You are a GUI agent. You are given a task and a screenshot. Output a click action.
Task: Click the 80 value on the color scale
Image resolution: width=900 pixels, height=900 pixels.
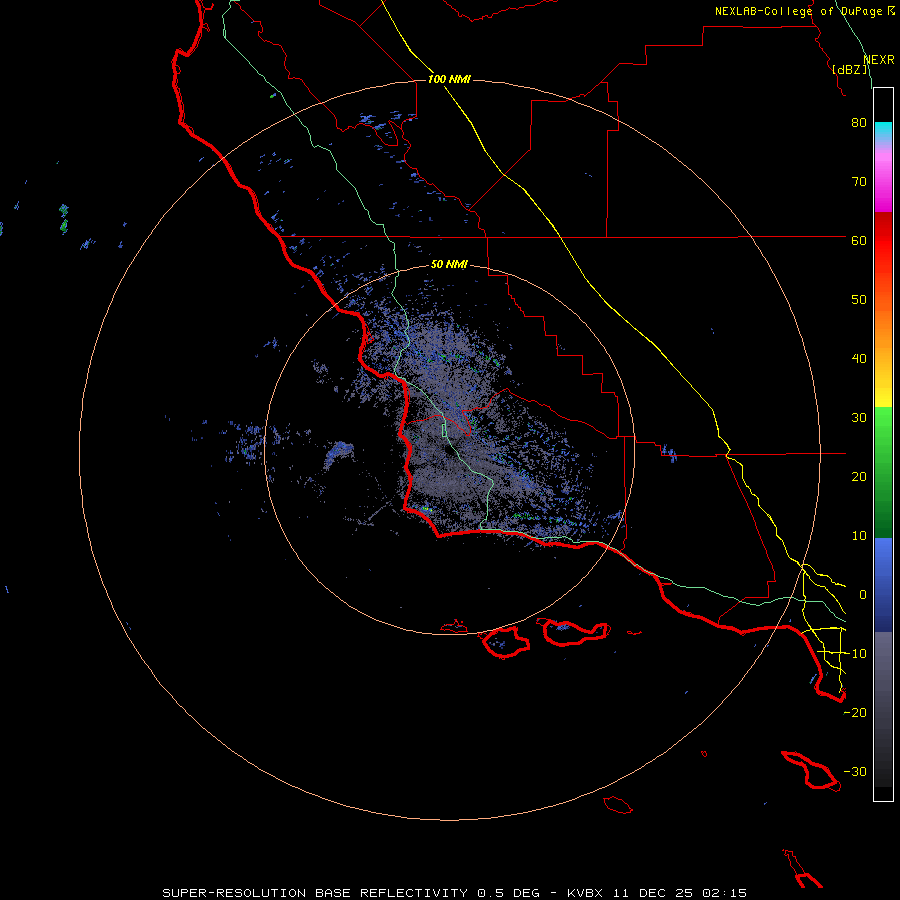point(859,123)
